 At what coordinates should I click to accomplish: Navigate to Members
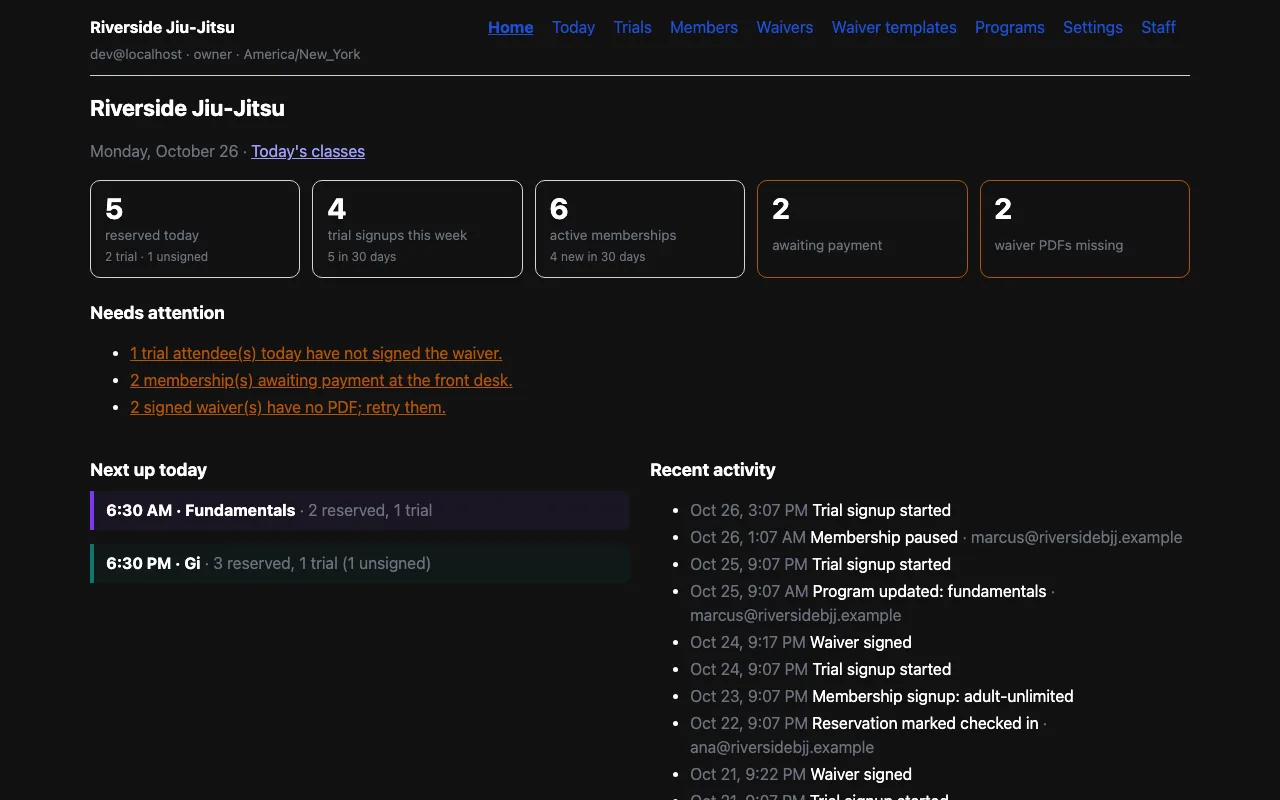(704, 27)
